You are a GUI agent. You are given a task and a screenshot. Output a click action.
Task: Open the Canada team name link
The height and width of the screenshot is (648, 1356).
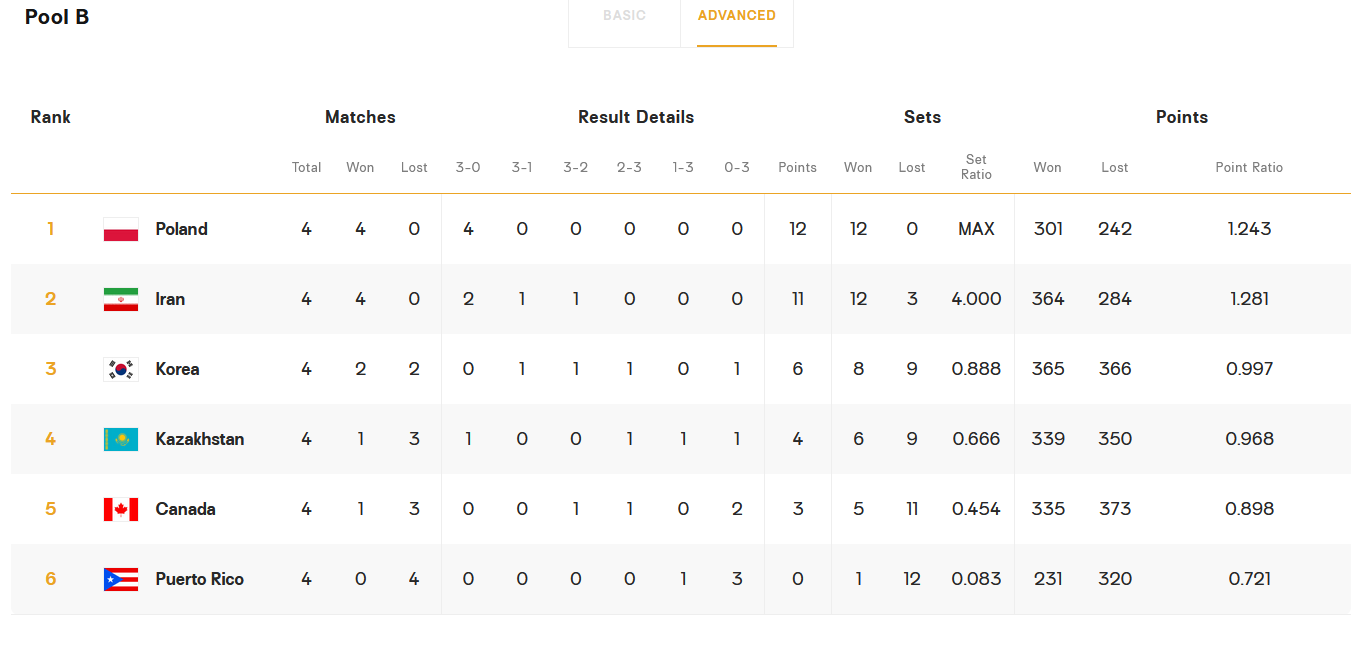(x=185, y=509)
